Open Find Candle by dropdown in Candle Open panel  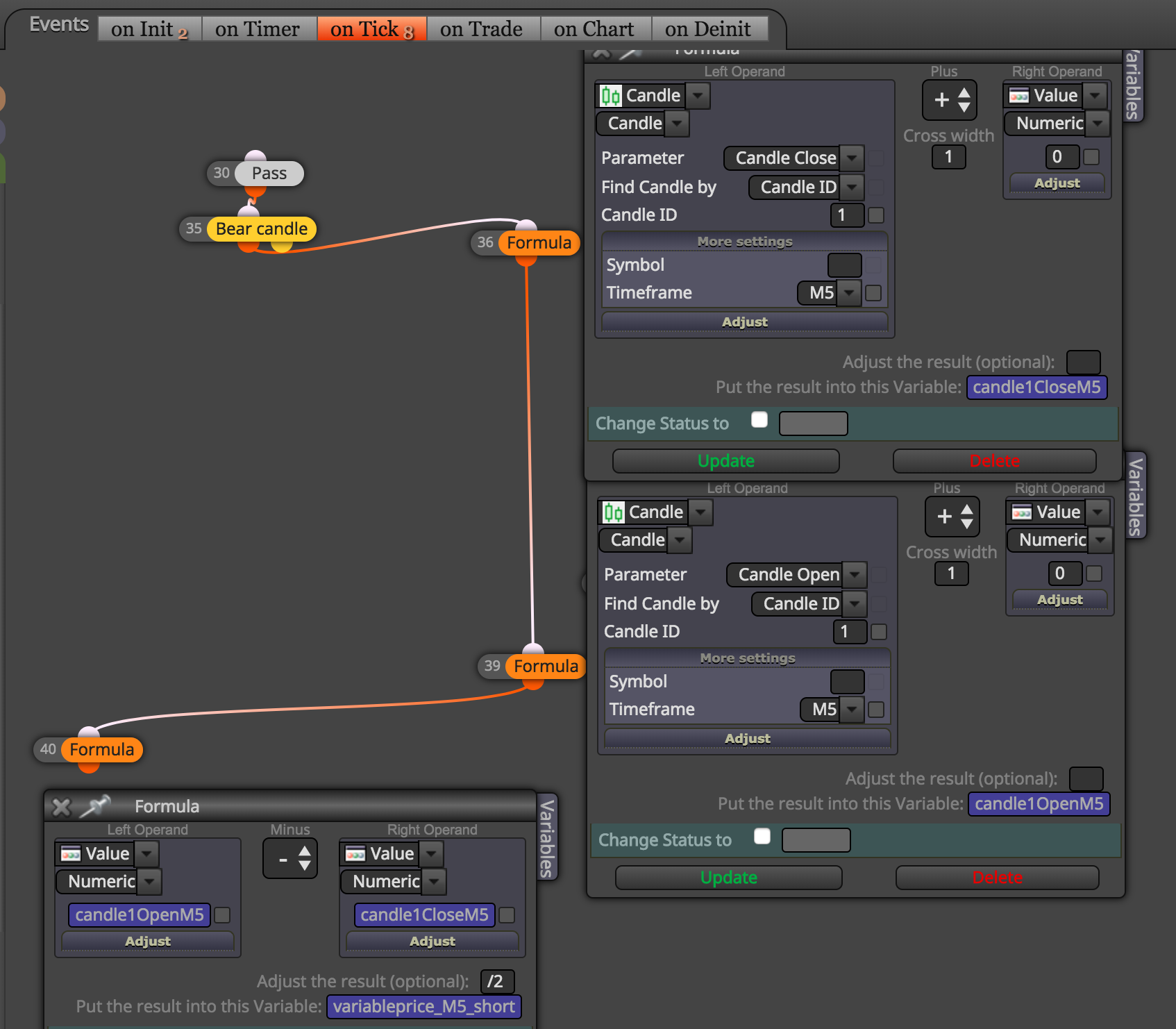coord(809,604)
